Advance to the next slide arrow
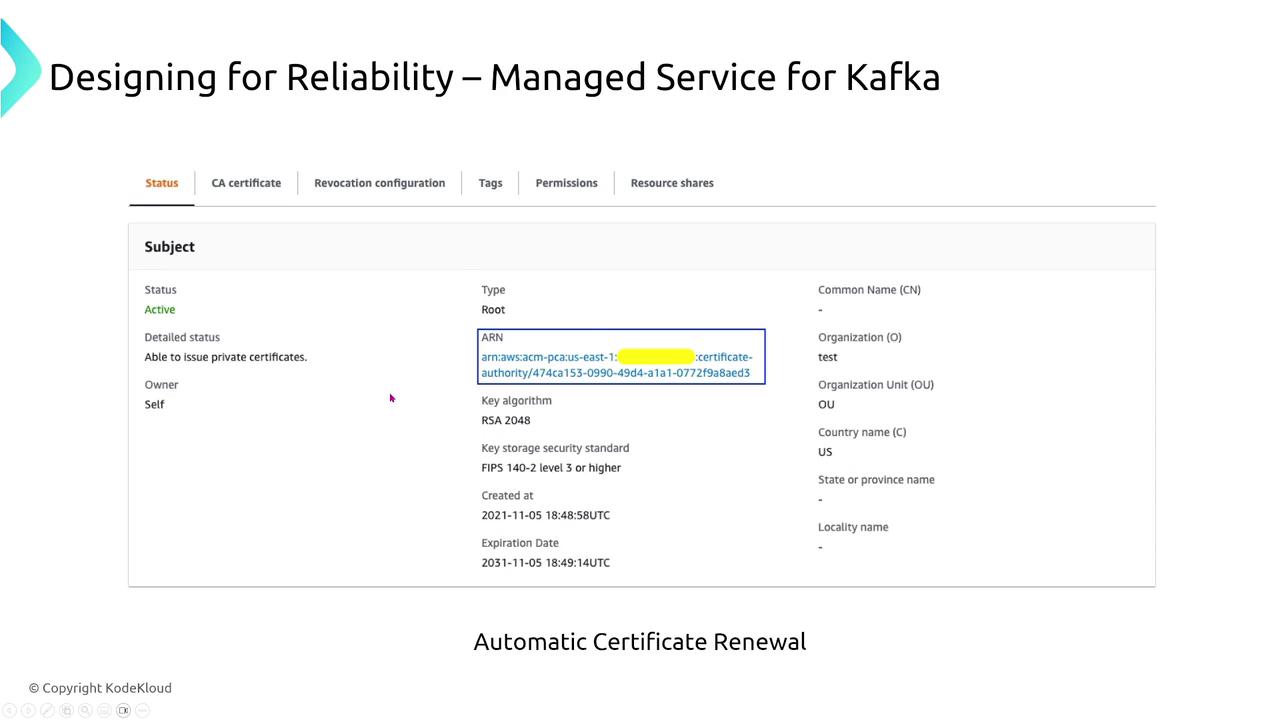The width and height of the screenshot is (1280, 720). 28,711
